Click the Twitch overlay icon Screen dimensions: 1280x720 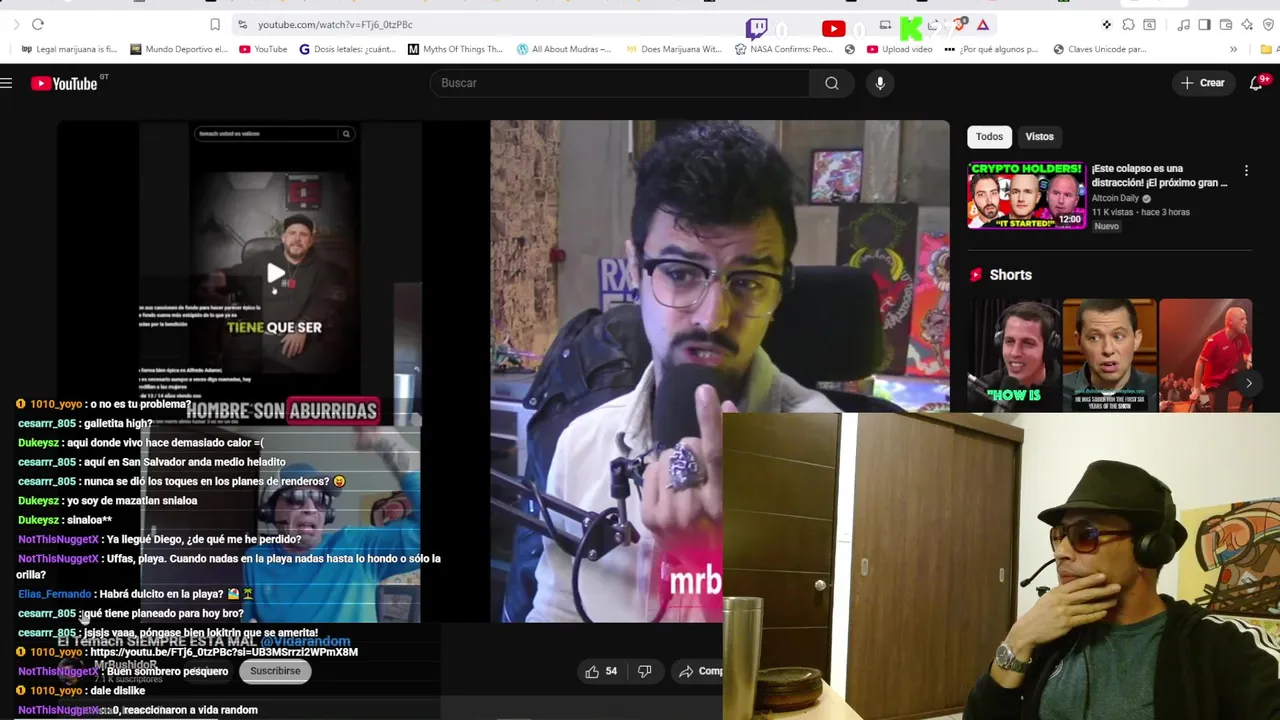(x=757, y=28)
